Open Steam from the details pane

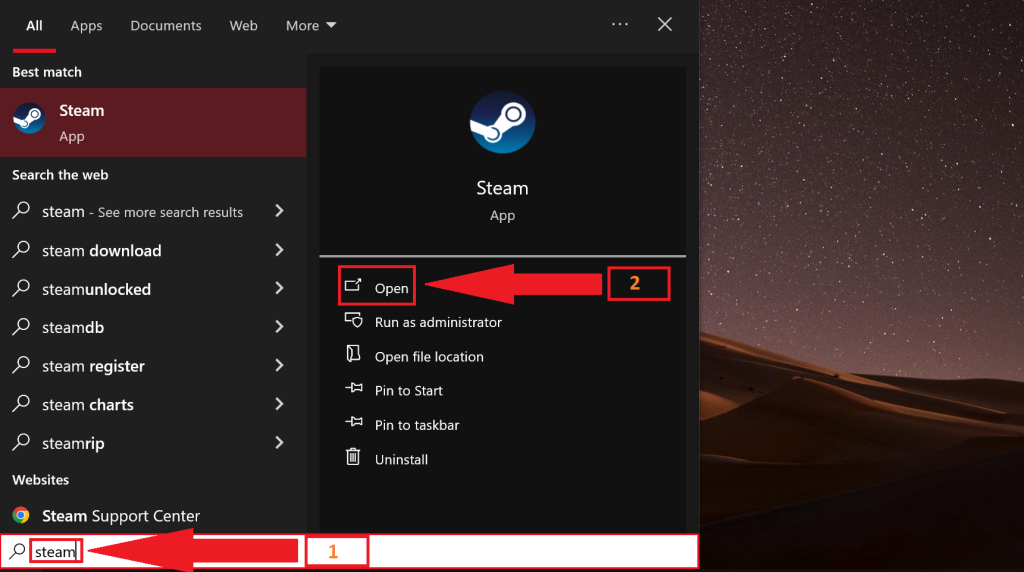point(377,286)
